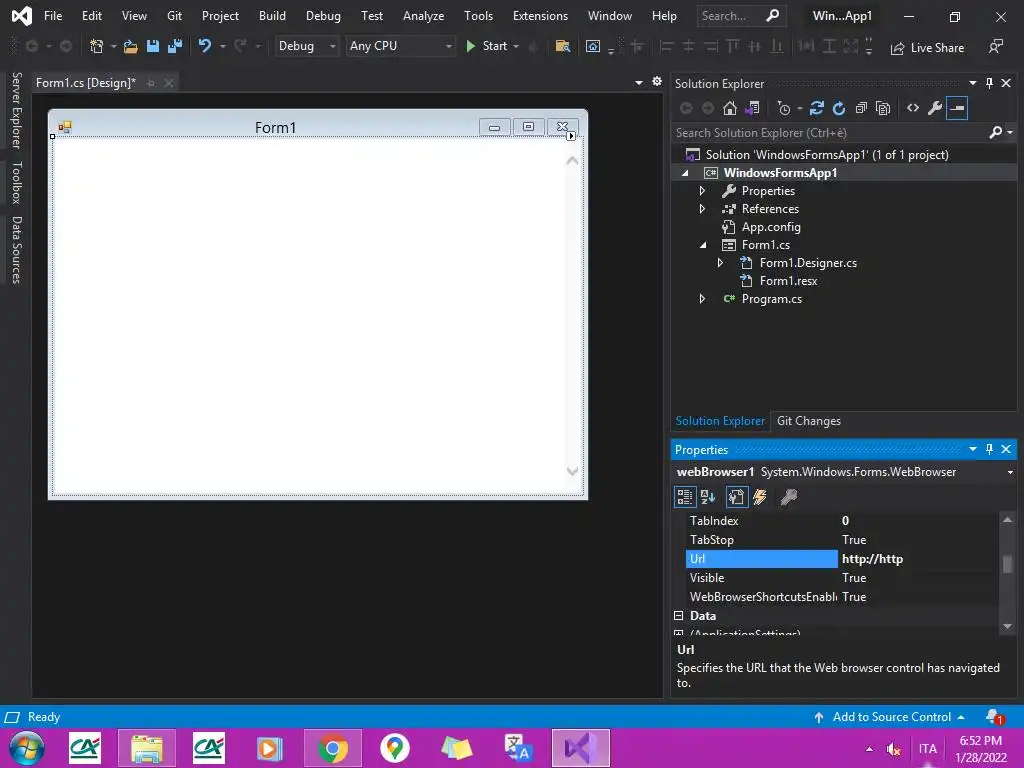The image size is (1024, 768).
Task: Switch views with the Solution Explorer views icon
Action: click(752, 108)
